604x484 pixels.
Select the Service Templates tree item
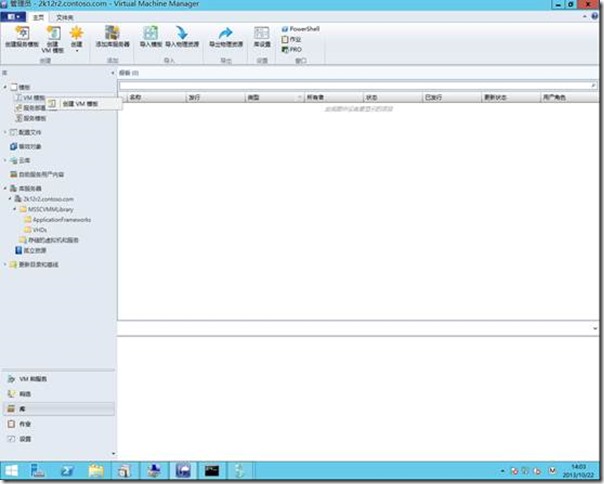point(30,118)
